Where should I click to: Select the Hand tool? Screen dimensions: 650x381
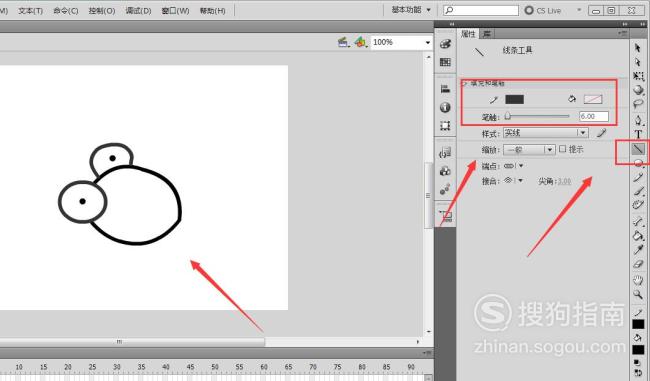click(x=638, y=279)
